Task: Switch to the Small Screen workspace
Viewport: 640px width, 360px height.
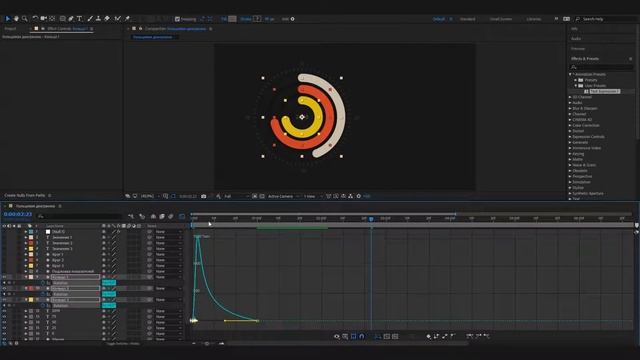Action: pyautogui.click(x=501, y=19)
